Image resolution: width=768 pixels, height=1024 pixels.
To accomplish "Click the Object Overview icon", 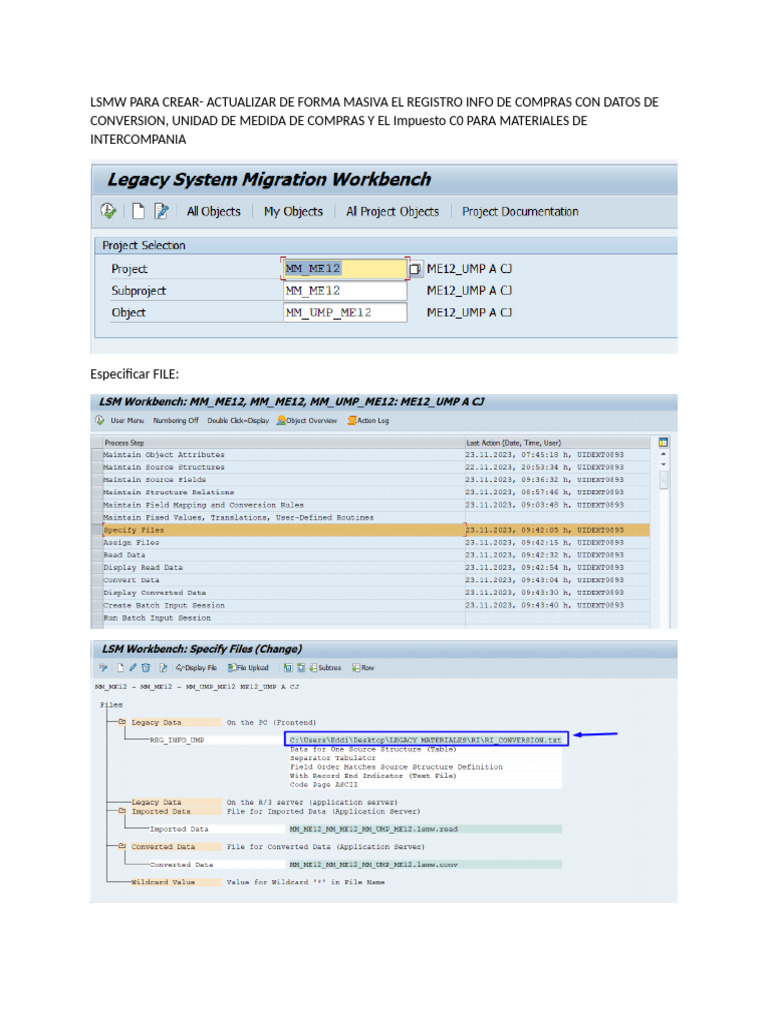I will tap(281, 421).
